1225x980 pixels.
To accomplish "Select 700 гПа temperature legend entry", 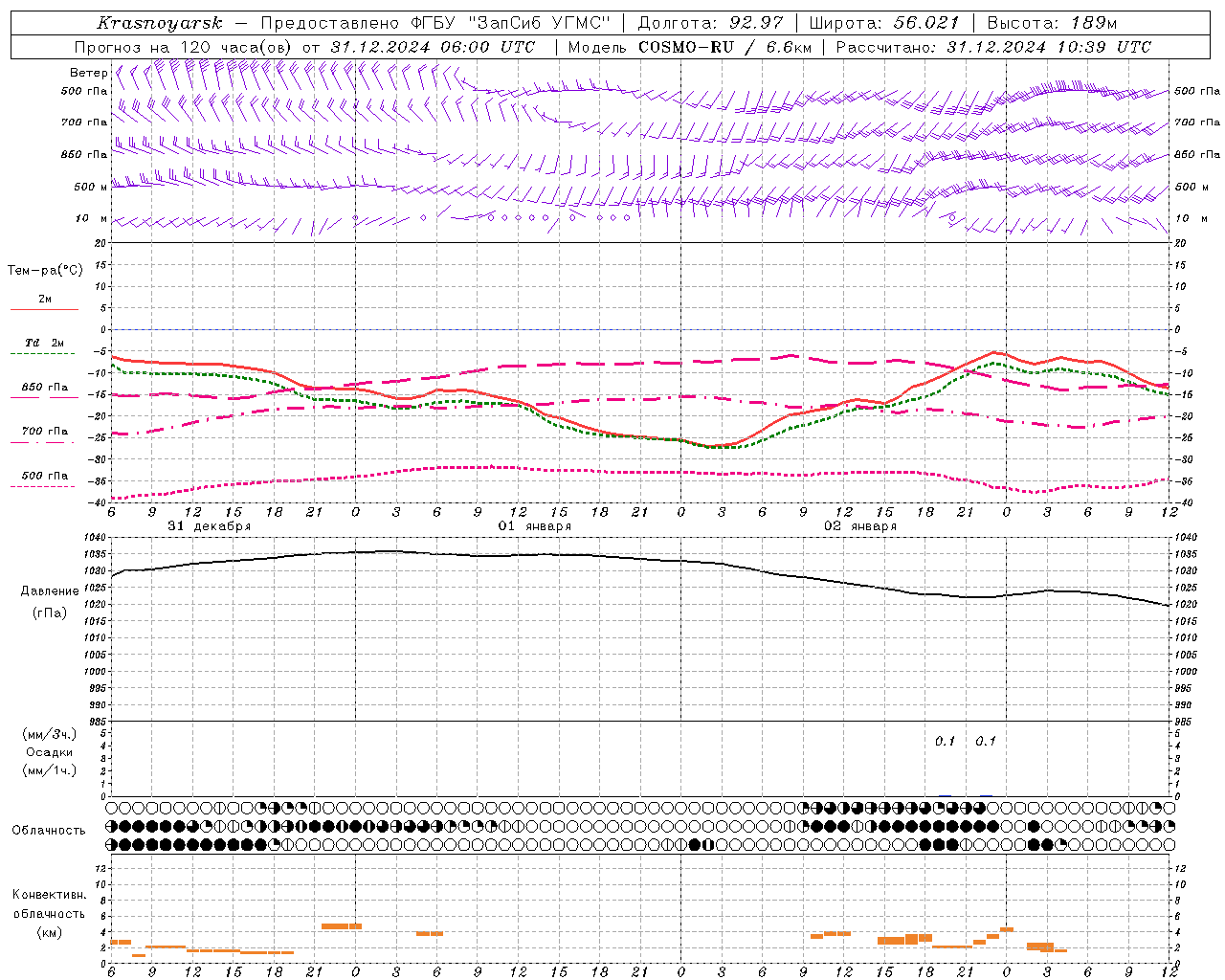I will 45,432.
